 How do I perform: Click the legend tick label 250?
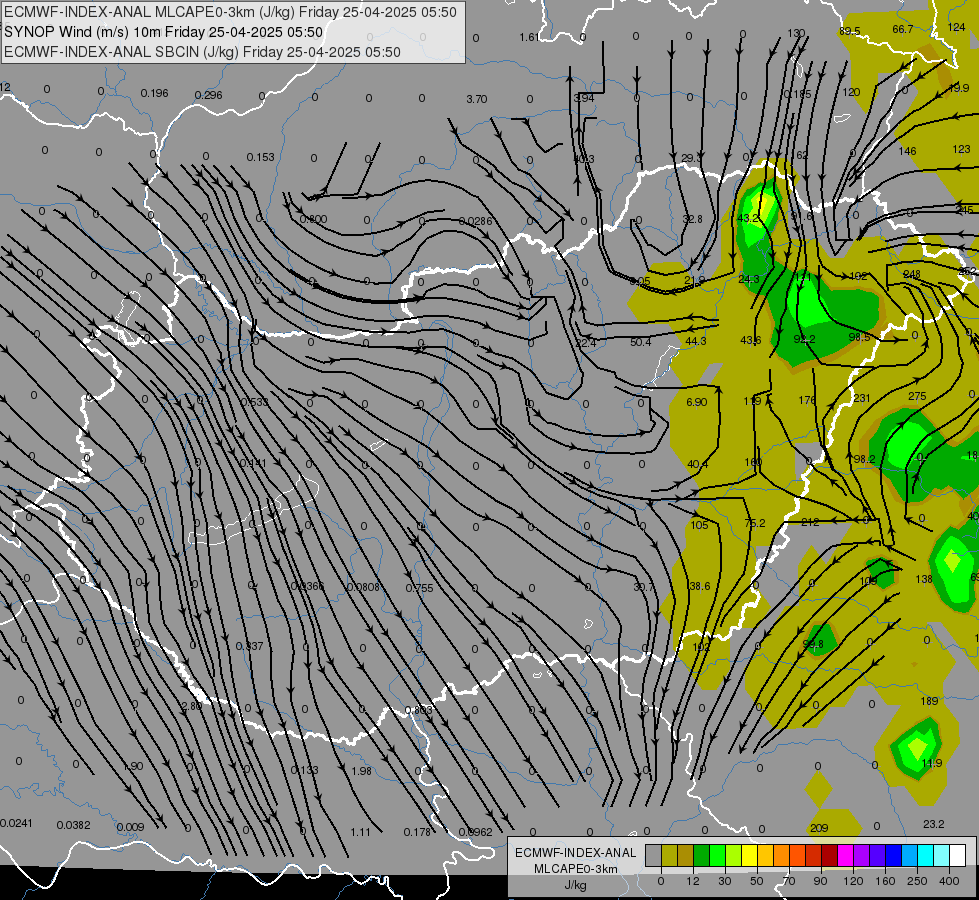click(917, 881)
